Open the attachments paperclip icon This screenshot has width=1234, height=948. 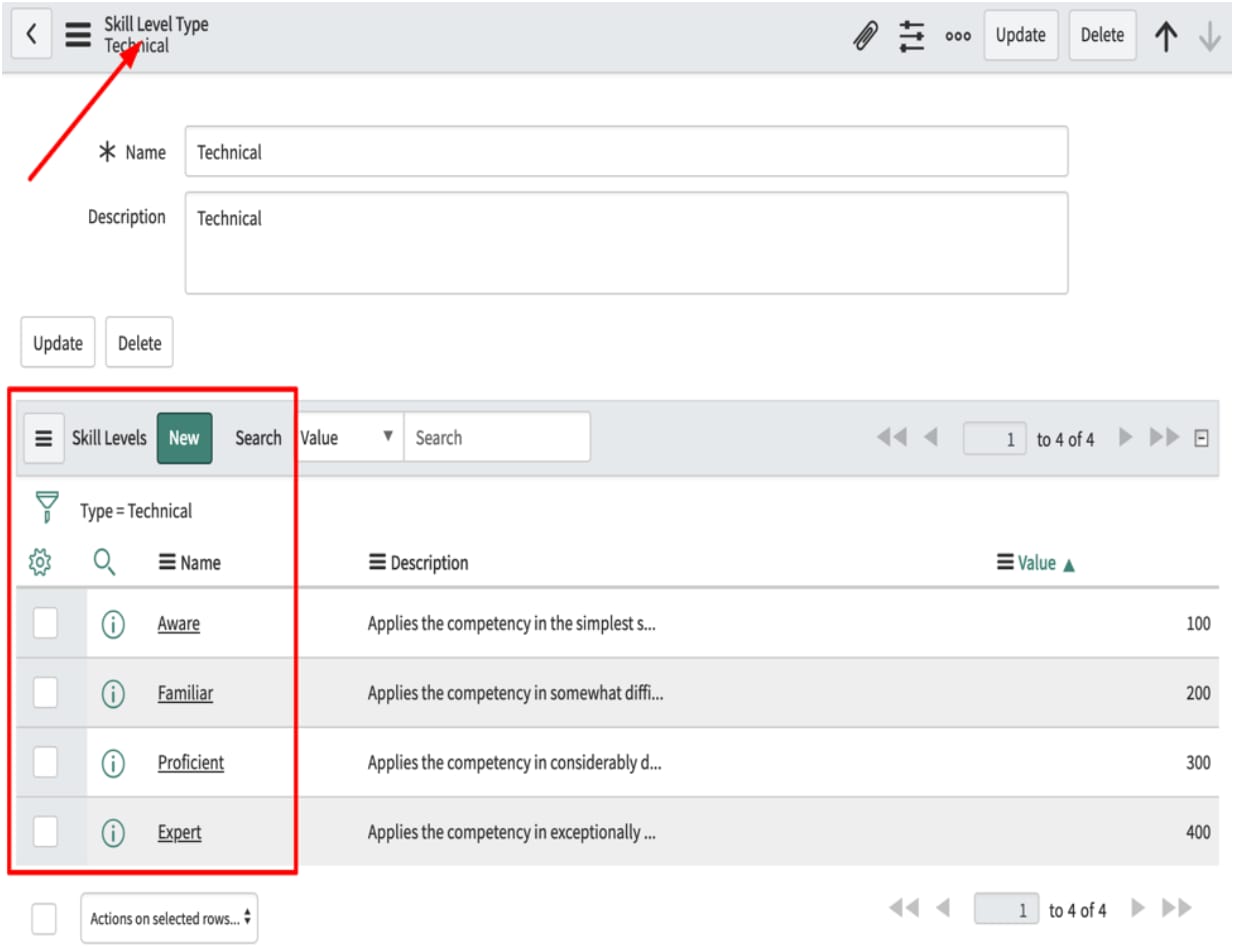point(866,34)
